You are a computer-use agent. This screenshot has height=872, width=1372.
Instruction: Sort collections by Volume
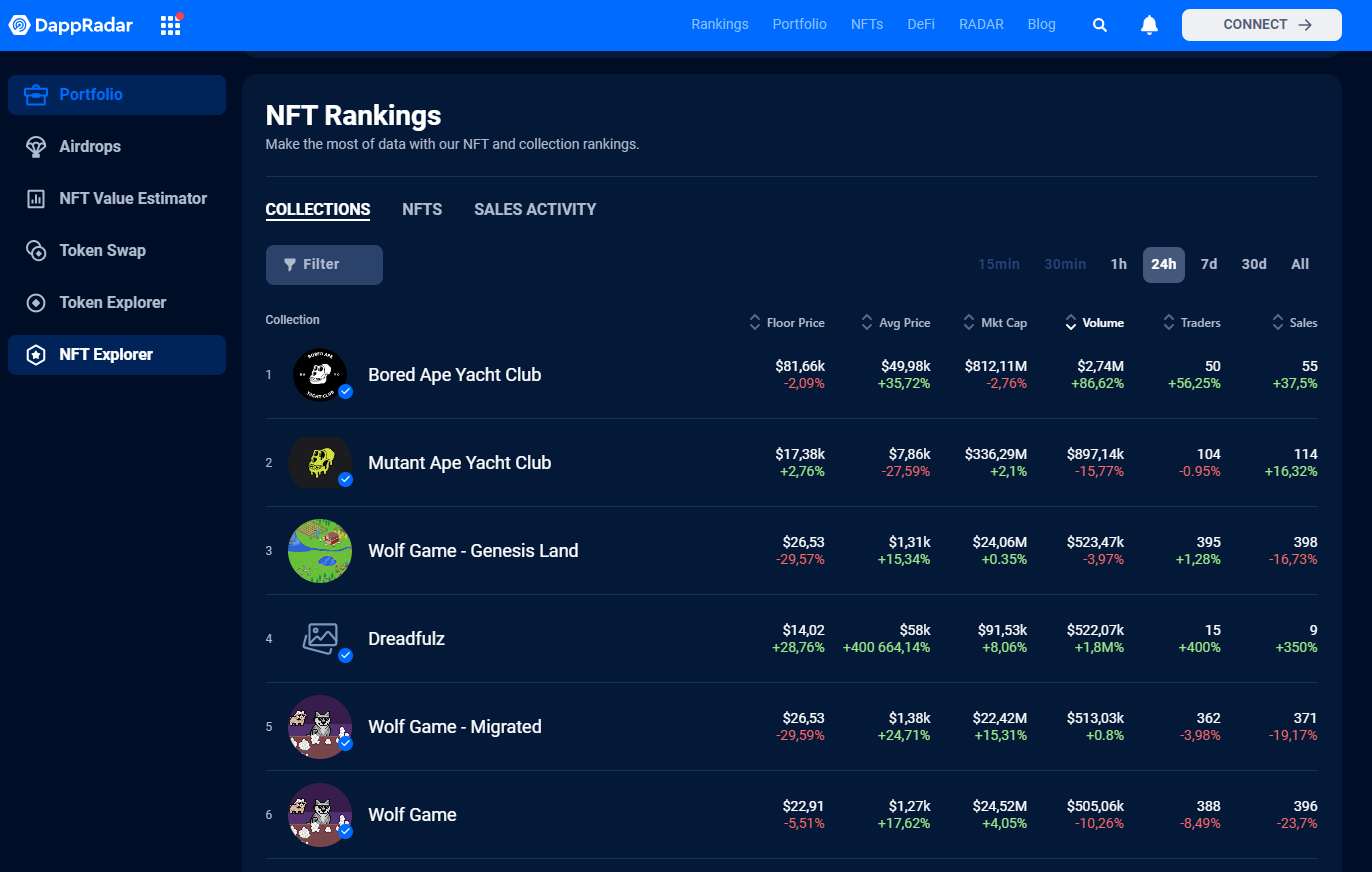tap(1094, 323)
